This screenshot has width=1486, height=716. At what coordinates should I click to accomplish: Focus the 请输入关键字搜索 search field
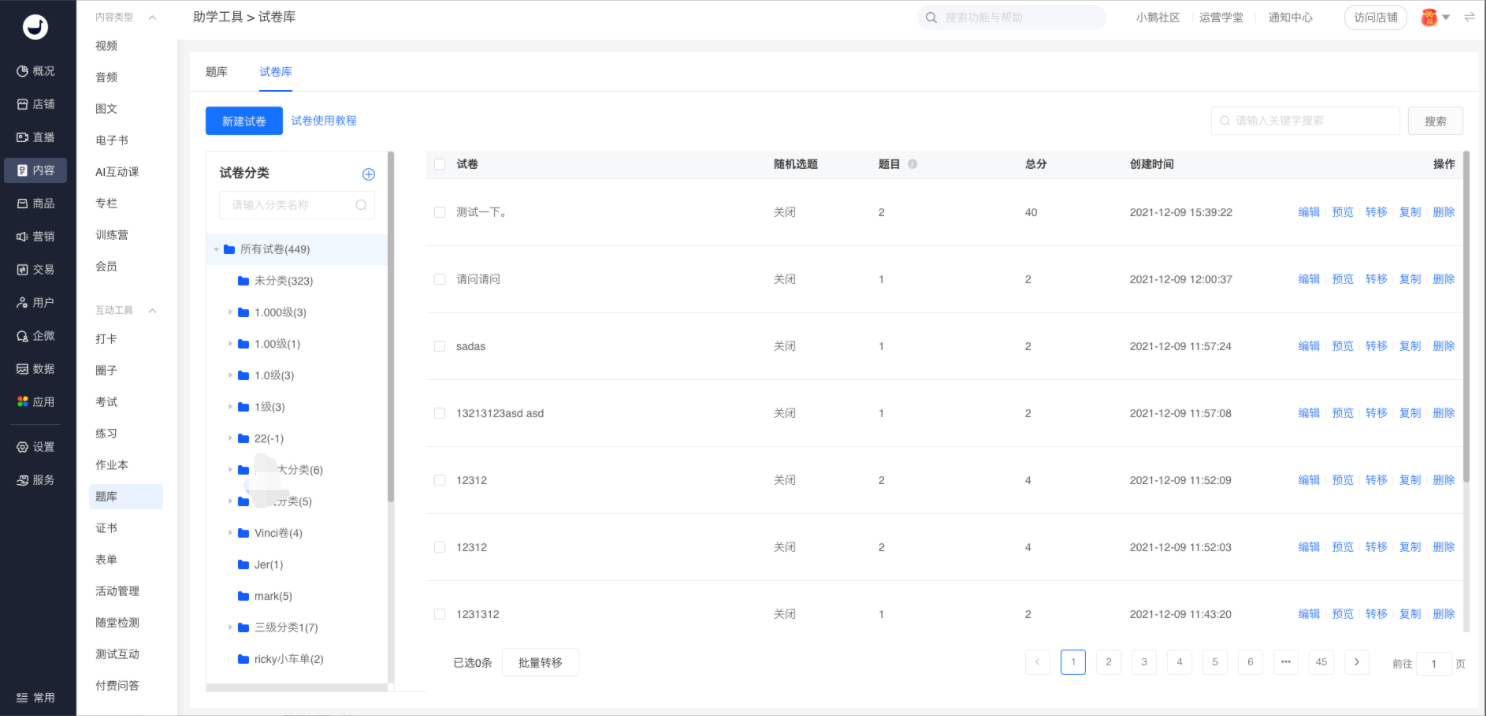point(1305,121)
